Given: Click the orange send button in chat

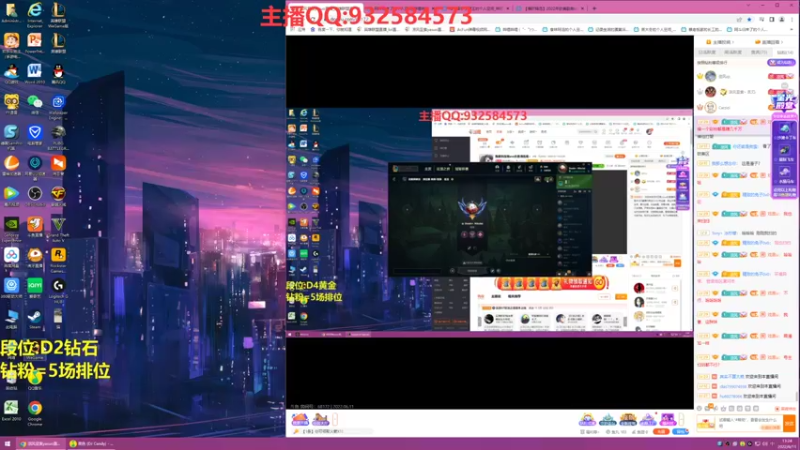Looking at the screenshot, I should 789,423.
